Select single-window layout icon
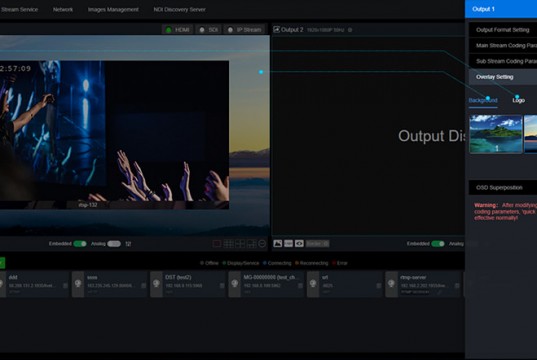537x360 pixels. pyautogui.click(x=217, y=244)
